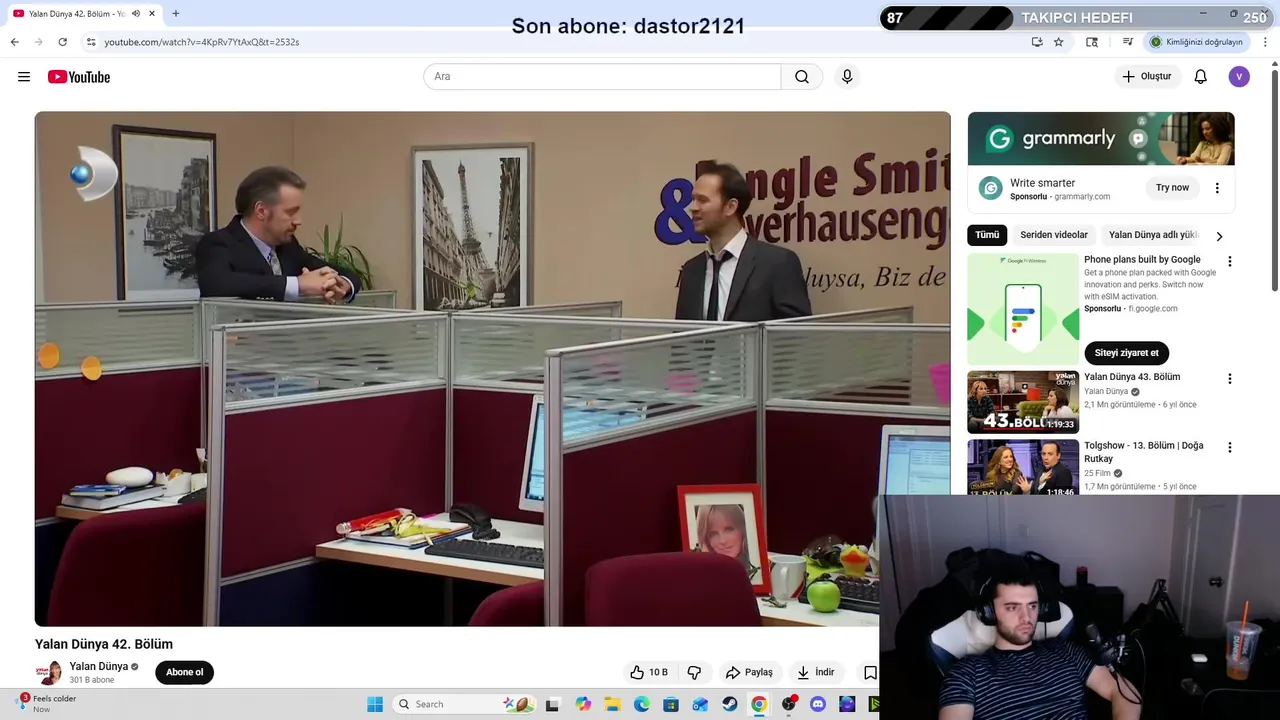Image resolution: width=1280 pixels, height=720 pixels.
Task: Open options for Grammarly ad
Action: [x=1217, y=188]
